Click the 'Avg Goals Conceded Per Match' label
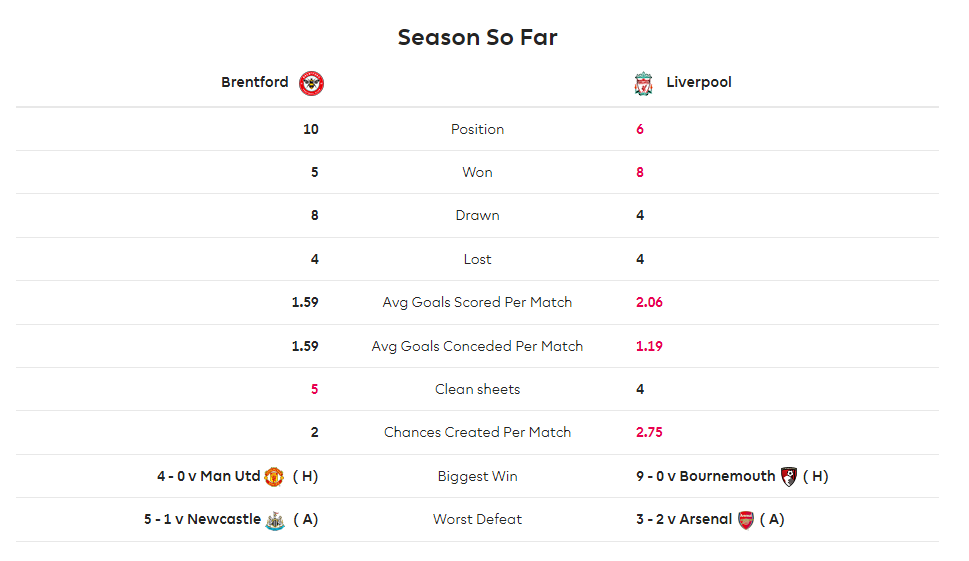The height and width of the screenshot is (561, 969). (478, 346)
